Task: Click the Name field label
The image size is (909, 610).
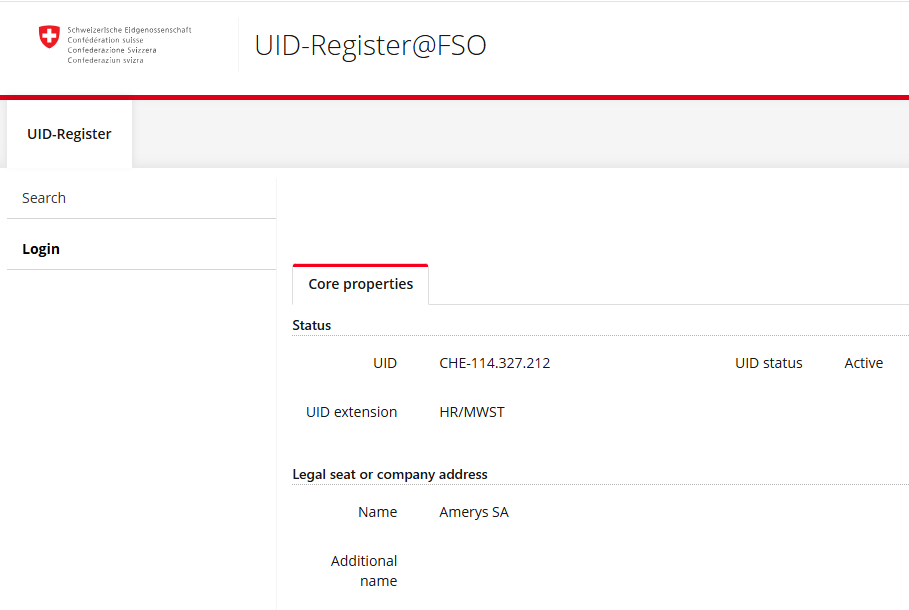Action: [x=377, y=512]
